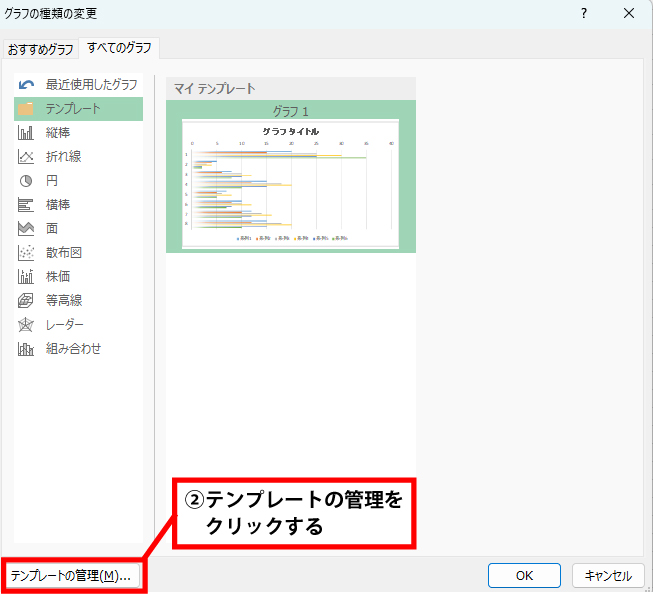
Task: Select the 縦棒 category label
Action: 58,133
